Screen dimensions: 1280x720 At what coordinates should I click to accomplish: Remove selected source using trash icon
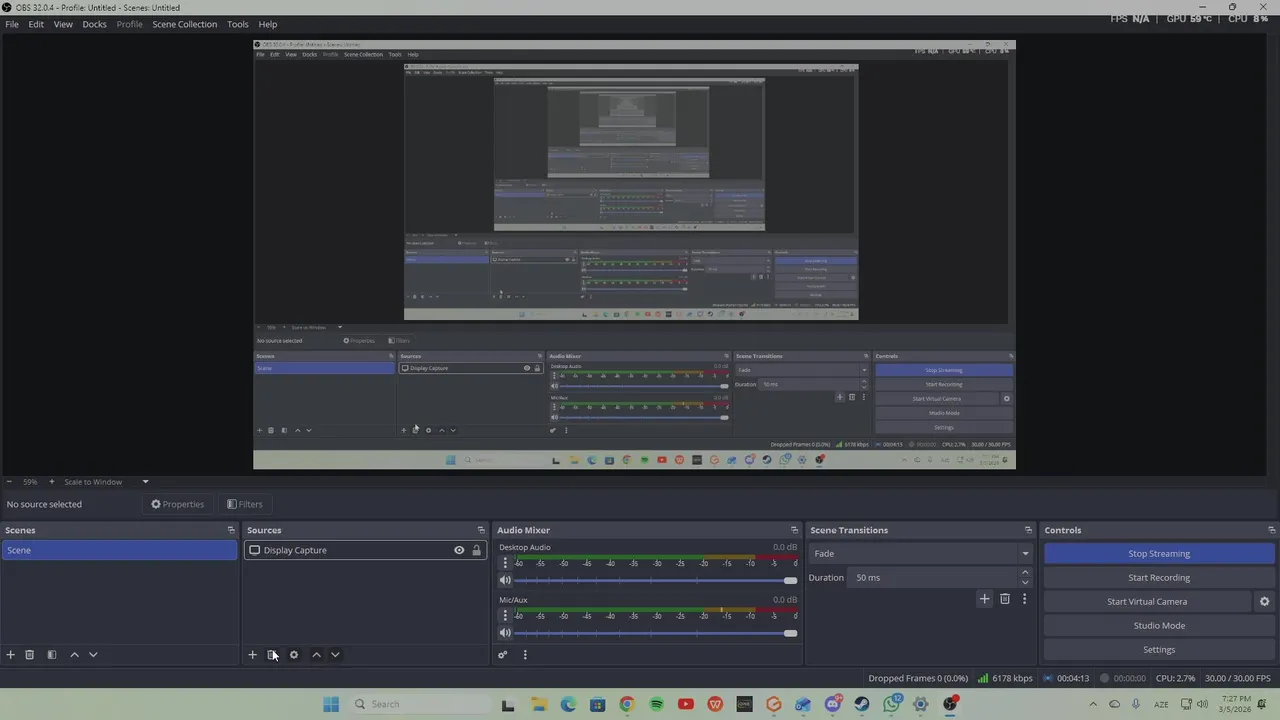coord(272,655)
